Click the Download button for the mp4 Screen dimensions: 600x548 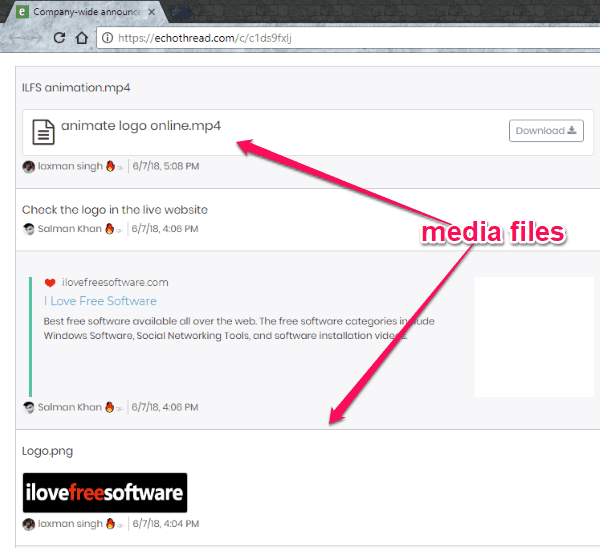546,131
